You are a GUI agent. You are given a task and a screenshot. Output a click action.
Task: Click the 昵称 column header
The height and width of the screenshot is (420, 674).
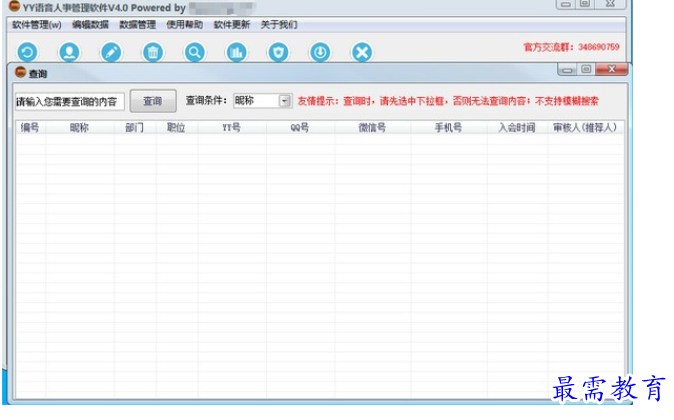[80, 128]
